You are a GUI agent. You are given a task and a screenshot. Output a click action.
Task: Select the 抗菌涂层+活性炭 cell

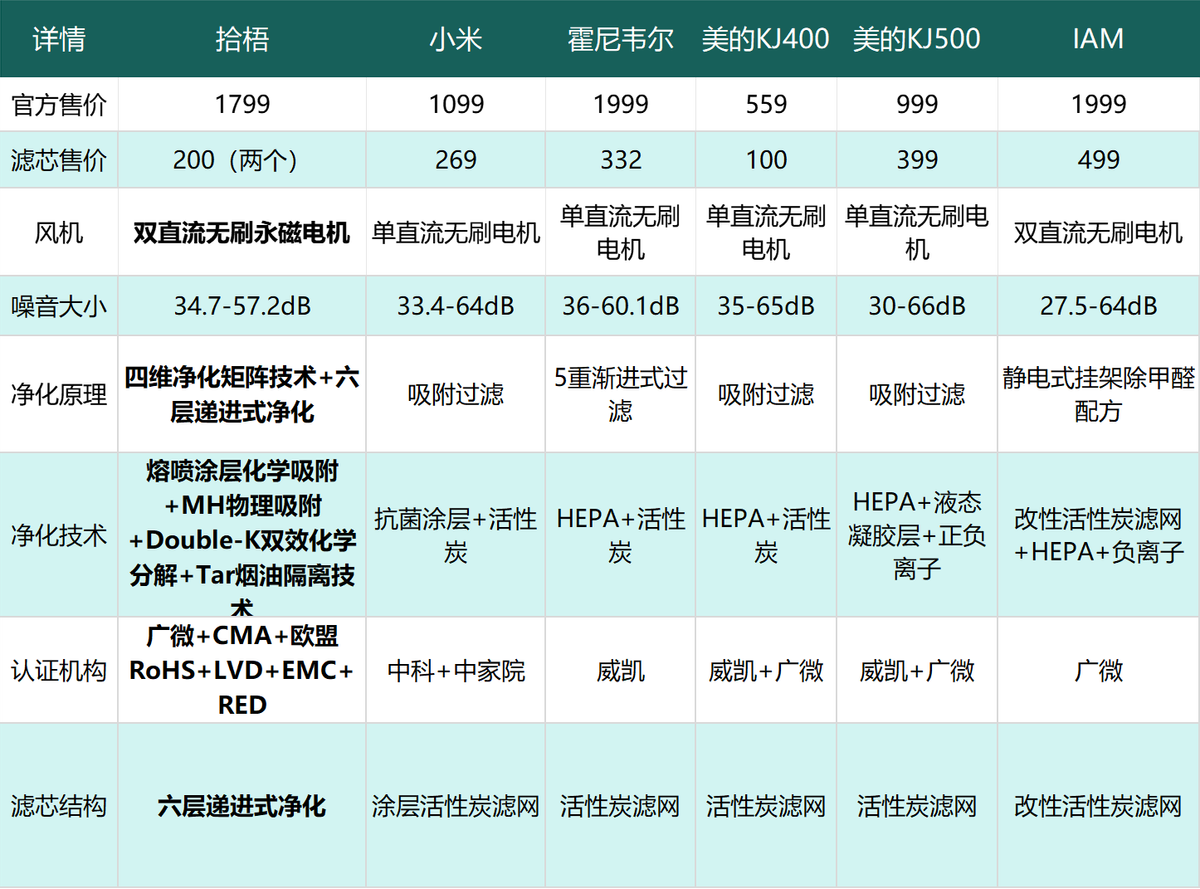[x=456, y=535]
